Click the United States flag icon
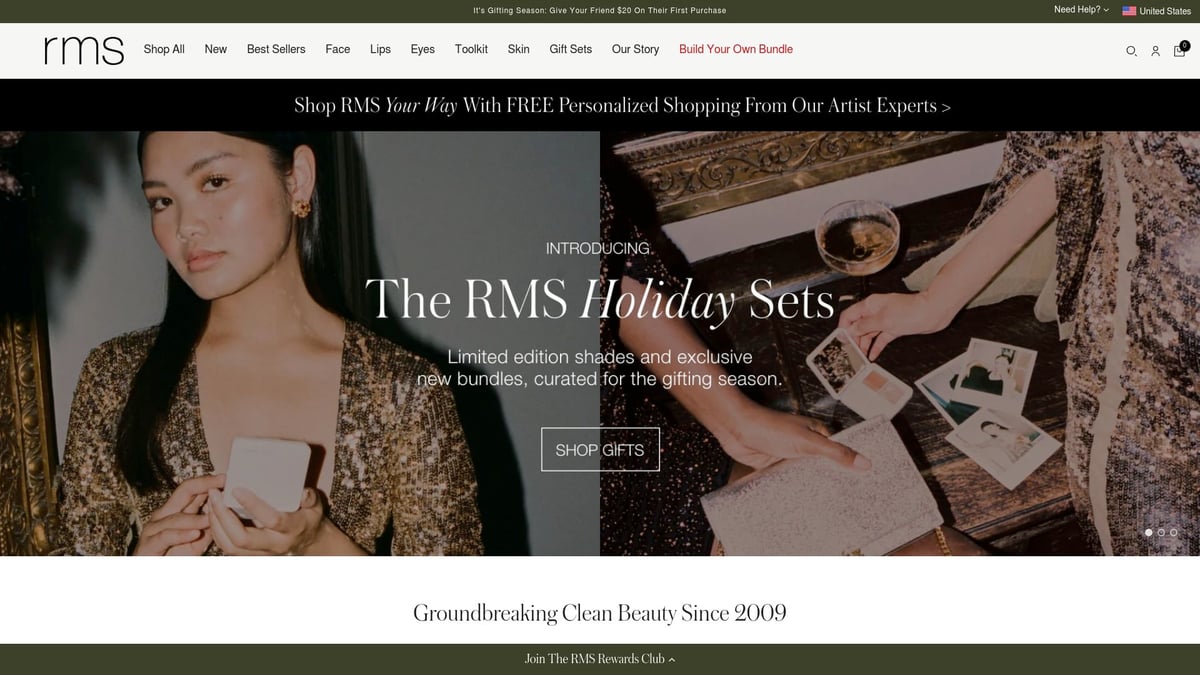 [x=1129, y=11]
